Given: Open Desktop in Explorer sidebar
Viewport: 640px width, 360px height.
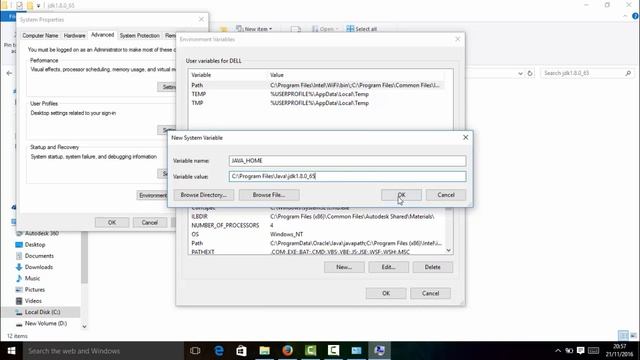Looking at the screenshot, I should pyautogui.click(x=35, y=245).
